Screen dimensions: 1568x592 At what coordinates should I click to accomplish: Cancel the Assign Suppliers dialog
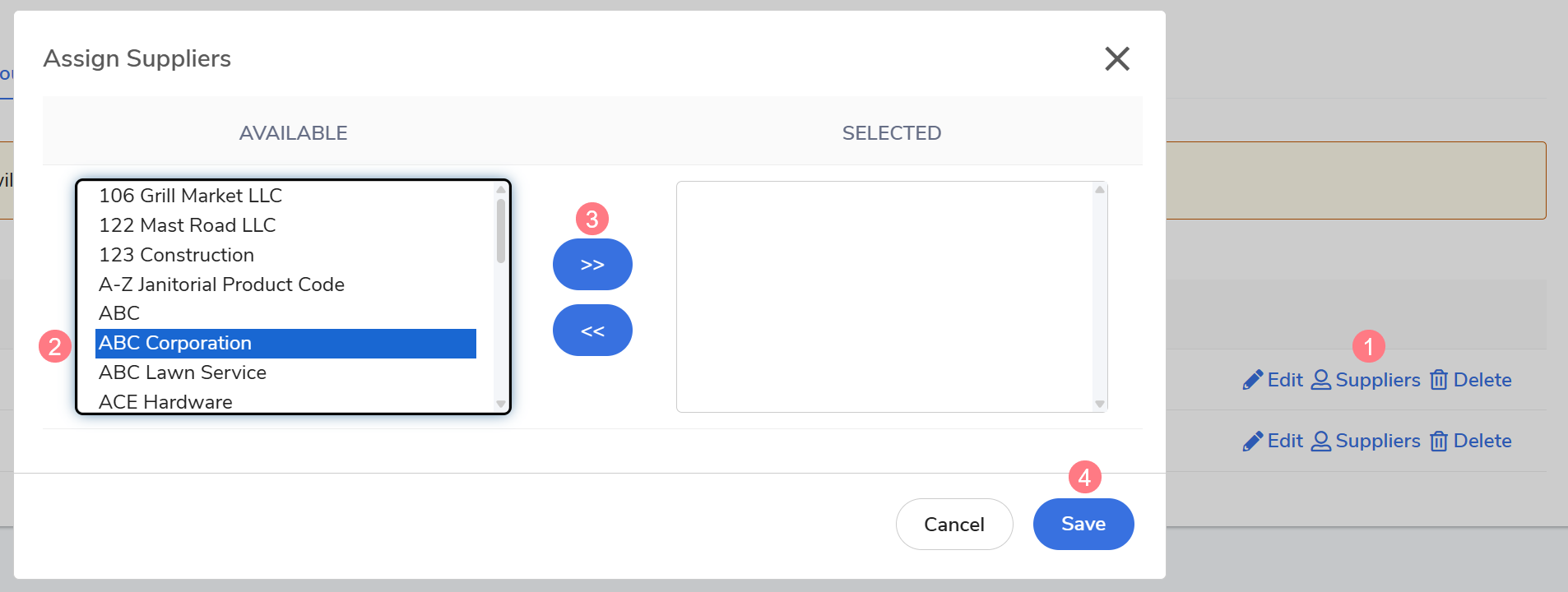pyautogui.click(x=953, y=524)
